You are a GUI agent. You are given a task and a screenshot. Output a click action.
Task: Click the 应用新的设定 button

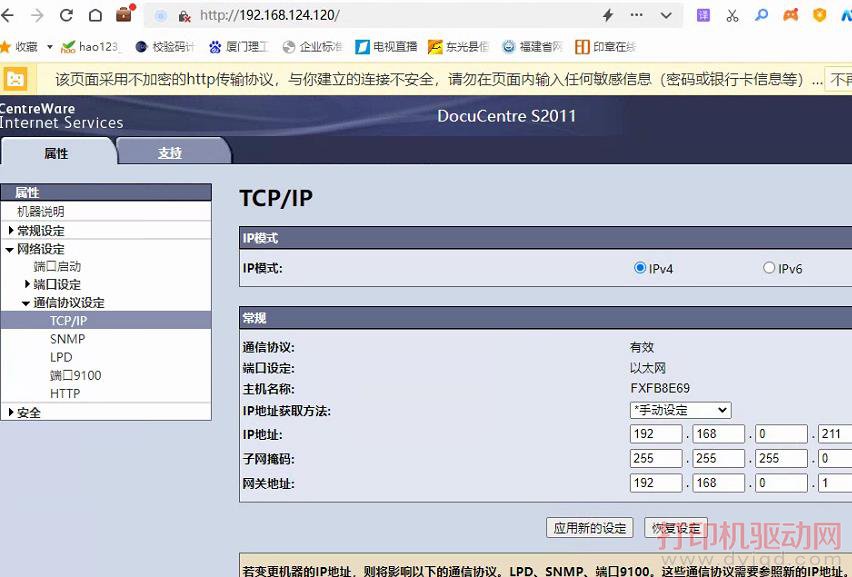click(x=590, y=528)
